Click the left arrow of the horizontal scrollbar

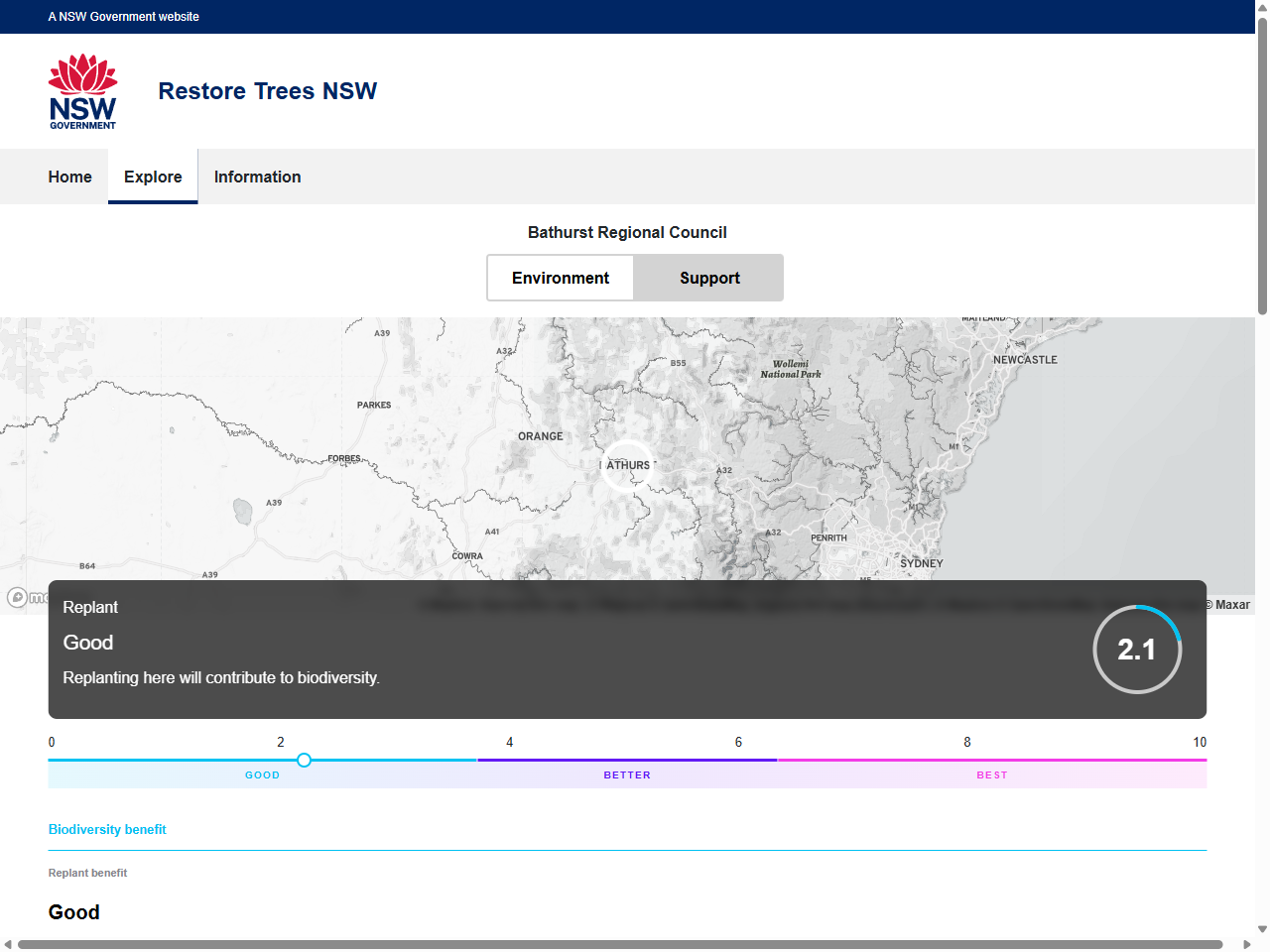click(8, 944)
